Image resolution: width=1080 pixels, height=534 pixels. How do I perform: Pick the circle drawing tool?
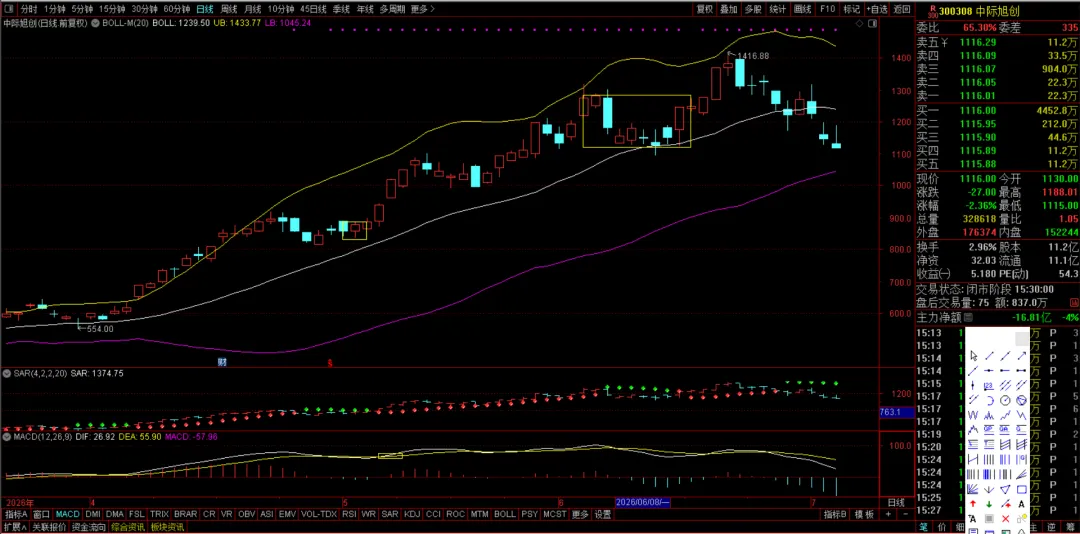[1005, 400]
